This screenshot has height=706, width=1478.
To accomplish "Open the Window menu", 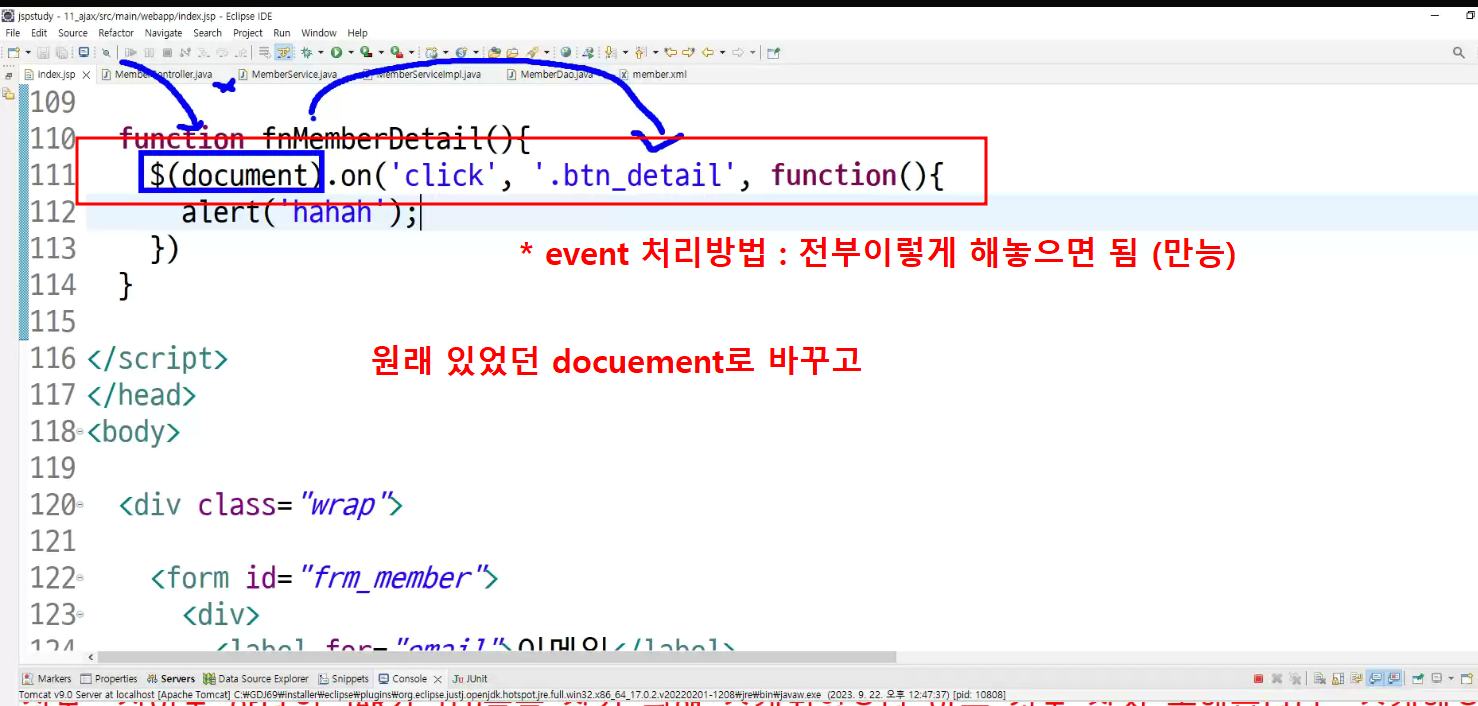I will 319,33.
